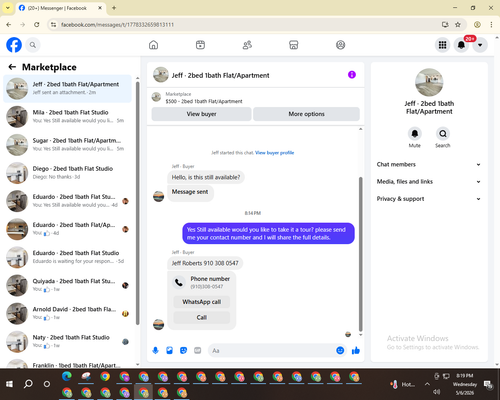
Task: Click the WhatsApp call button
Action: pos(202,302)
